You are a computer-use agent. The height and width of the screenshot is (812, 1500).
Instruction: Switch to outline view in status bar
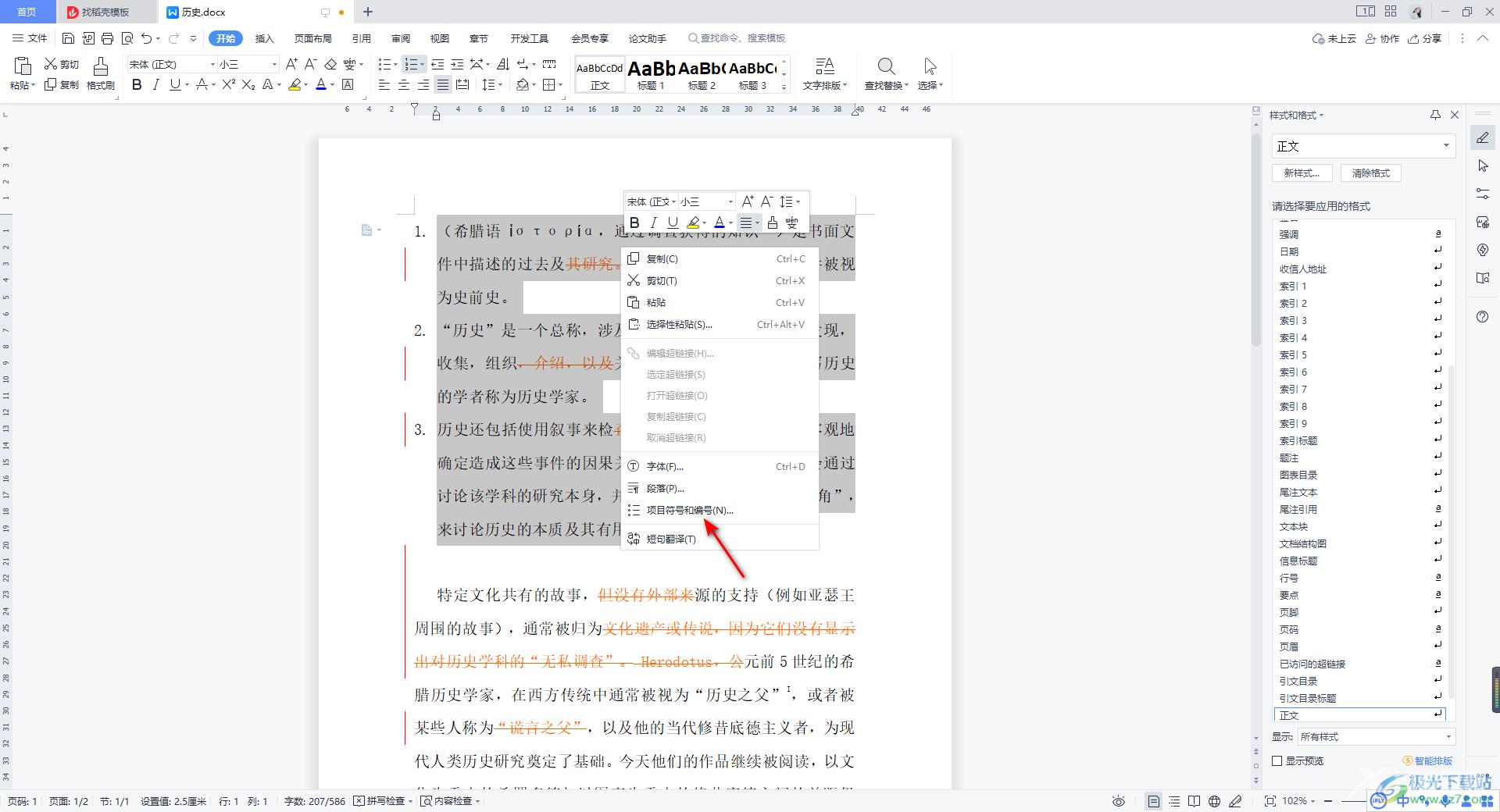click(x=1174, y=801)
